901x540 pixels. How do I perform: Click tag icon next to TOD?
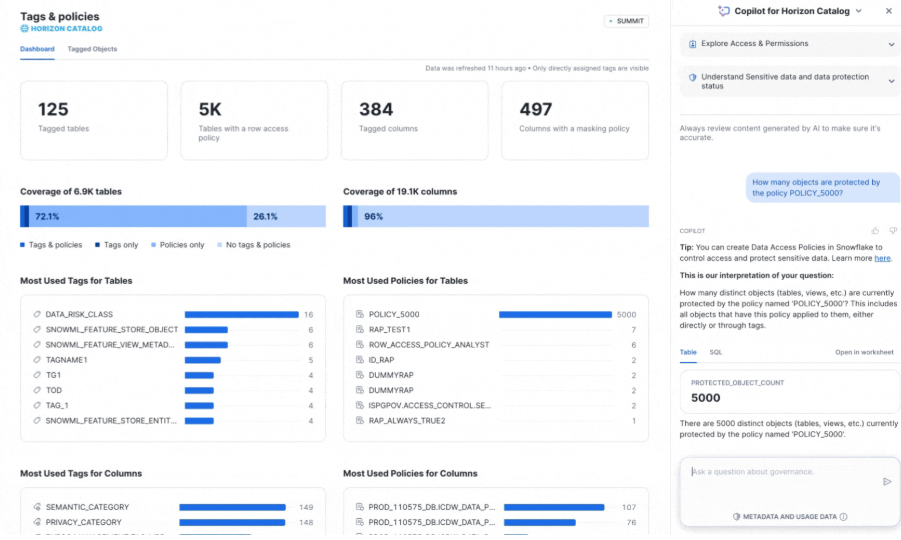[37, 390]
